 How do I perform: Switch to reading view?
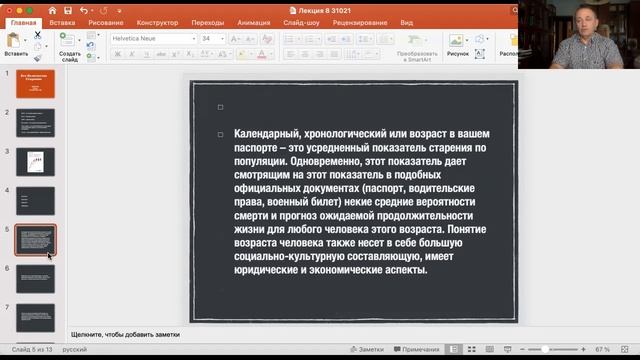489,349
